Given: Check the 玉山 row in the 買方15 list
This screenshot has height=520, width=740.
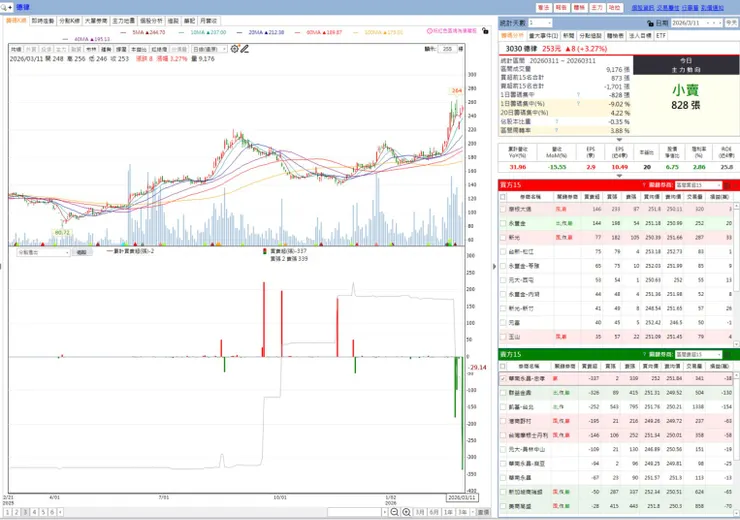Looking at the screenshot, I should point(503,336).
